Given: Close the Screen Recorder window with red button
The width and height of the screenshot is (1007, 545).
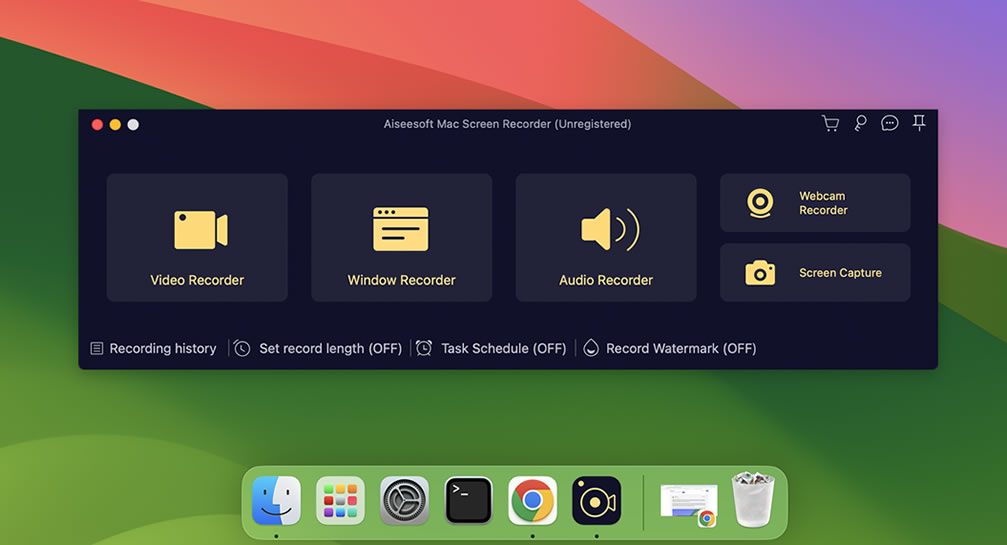Looking at the screenshot, I should [97, 125].
